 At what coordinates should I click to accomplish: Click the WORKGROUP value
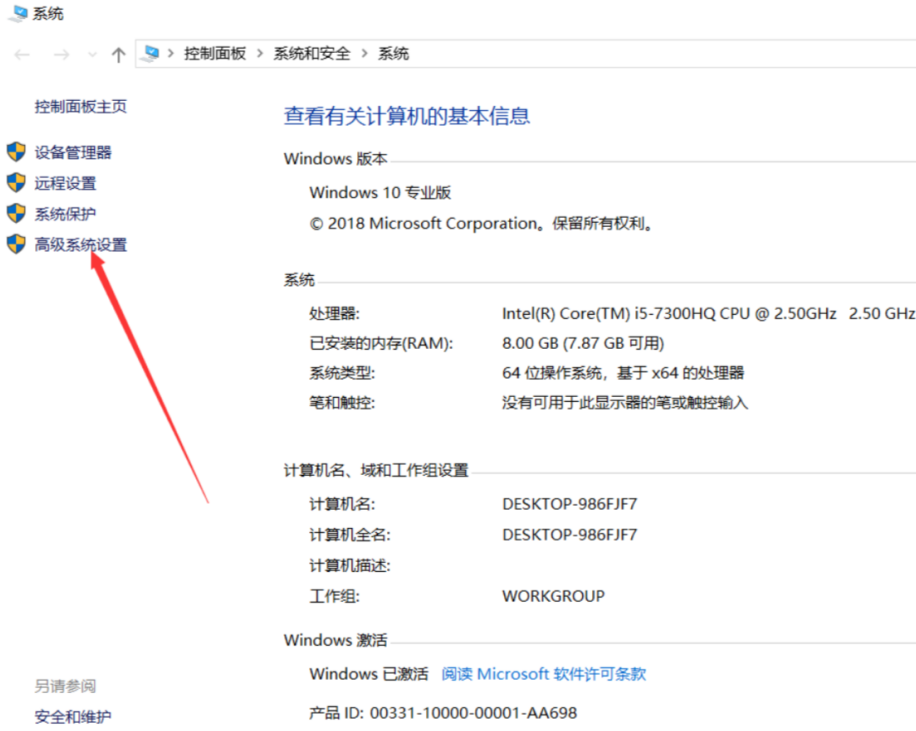[553, 596]
